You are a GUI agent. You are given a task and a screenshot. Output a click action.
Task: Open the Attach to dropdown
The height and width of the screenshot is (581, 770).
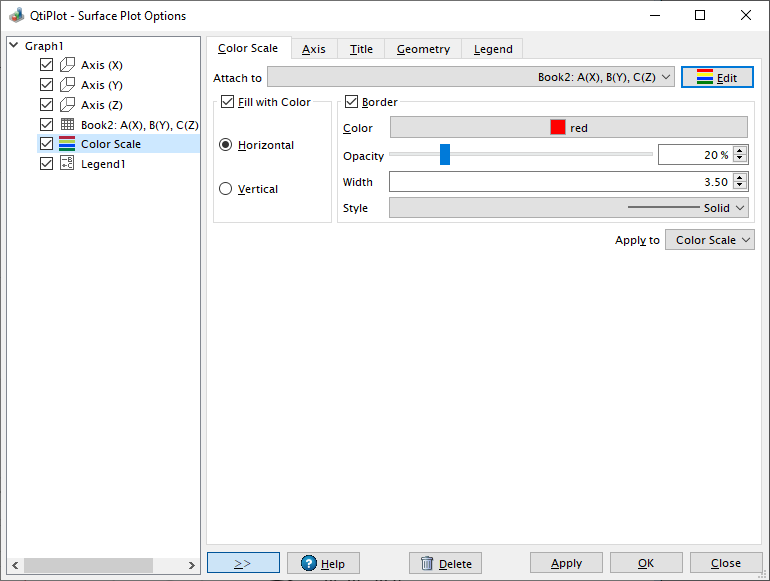[x=470, y=77]
